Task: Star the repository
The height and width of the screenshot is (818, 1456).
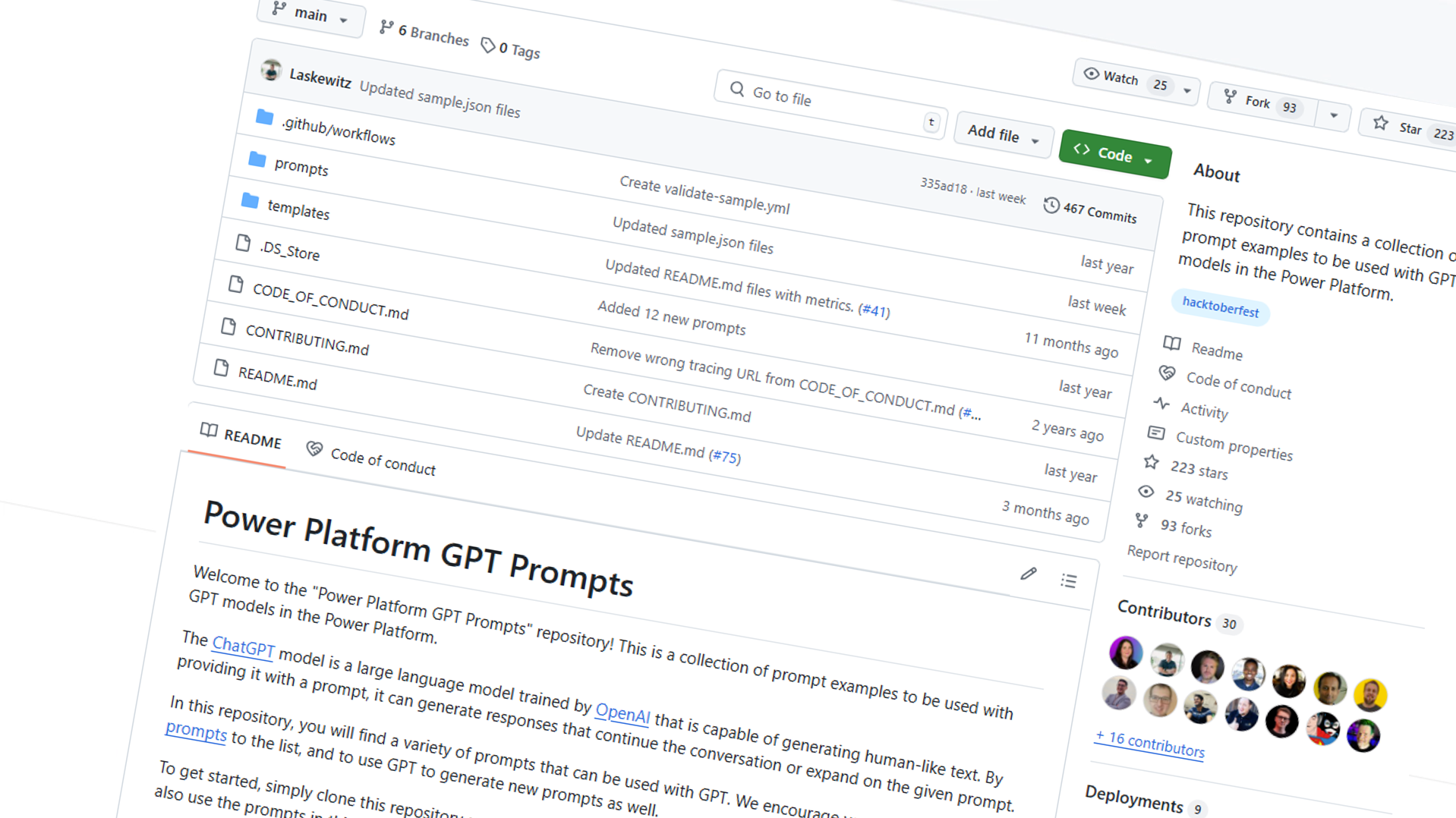Action: coord(1409,127)
